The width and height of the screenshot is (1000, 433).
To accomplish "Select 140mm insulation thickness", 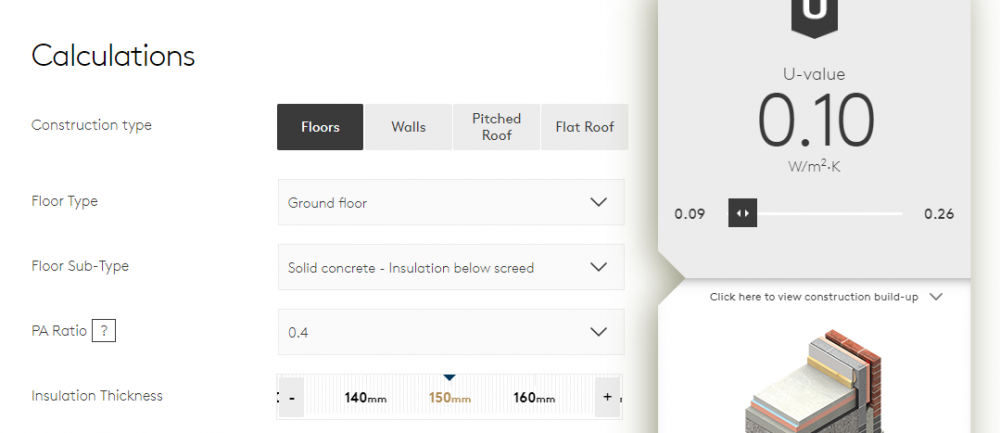I will click(365, 398).
